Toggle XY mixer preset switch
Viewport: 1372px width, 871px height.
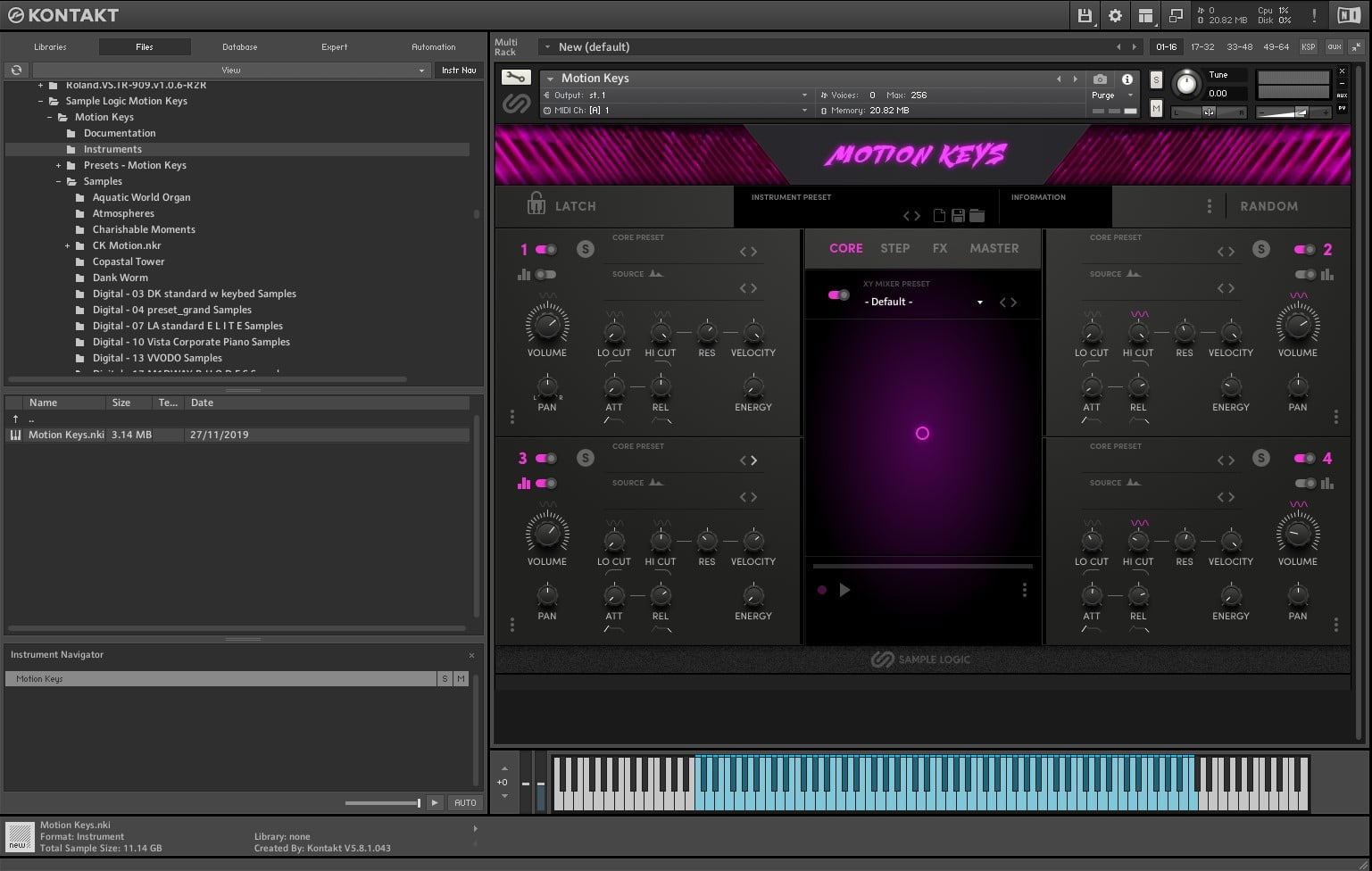(x=838, y=294)
